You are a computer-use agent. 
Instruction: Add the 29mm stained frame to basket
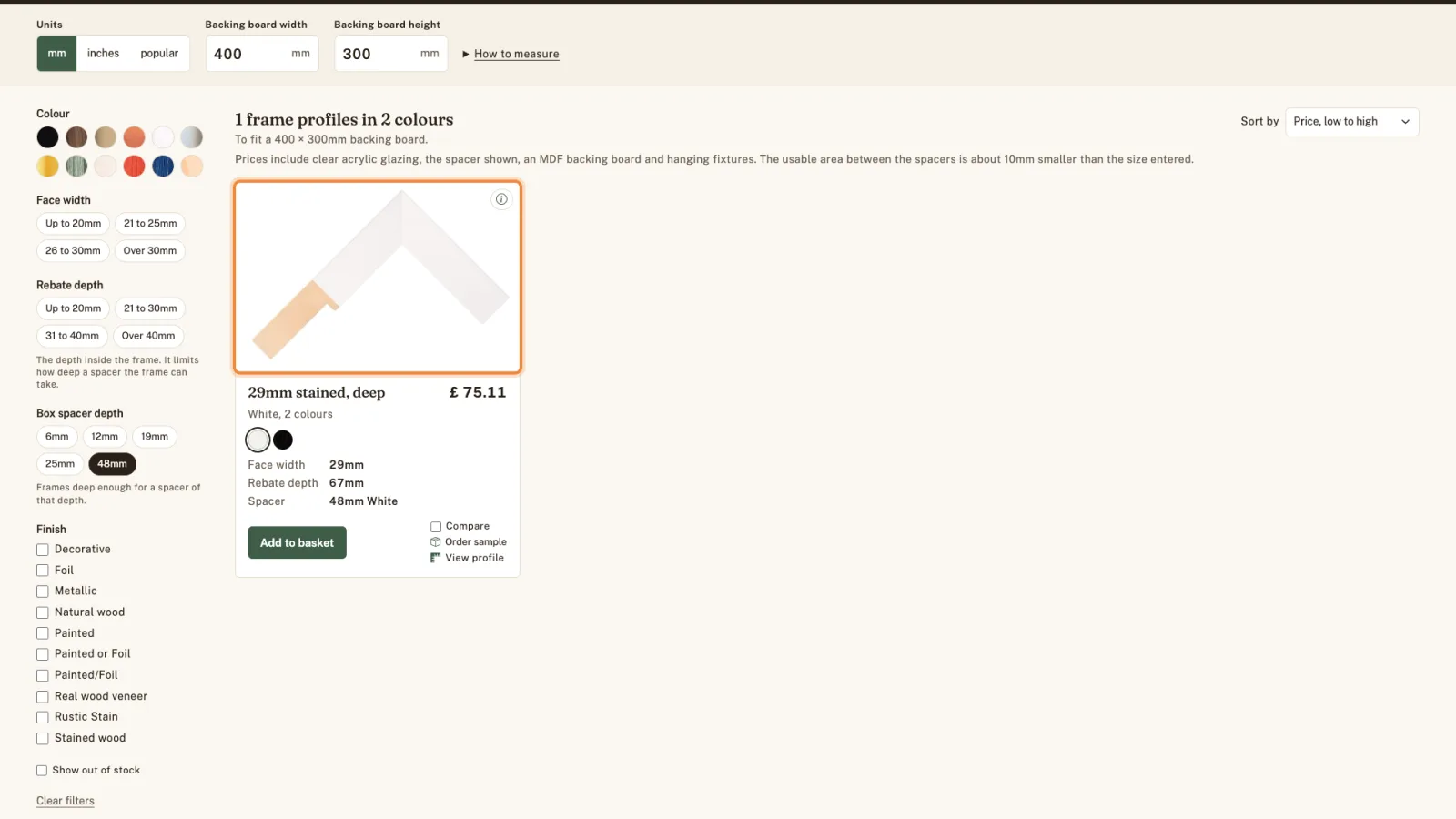click(297, 543)
